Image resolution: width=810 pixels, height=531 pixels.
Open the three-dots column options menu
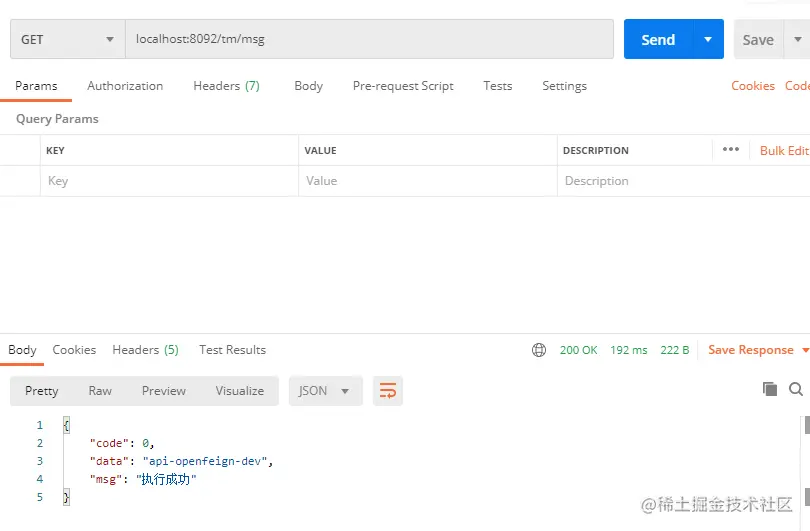point(730,149)
